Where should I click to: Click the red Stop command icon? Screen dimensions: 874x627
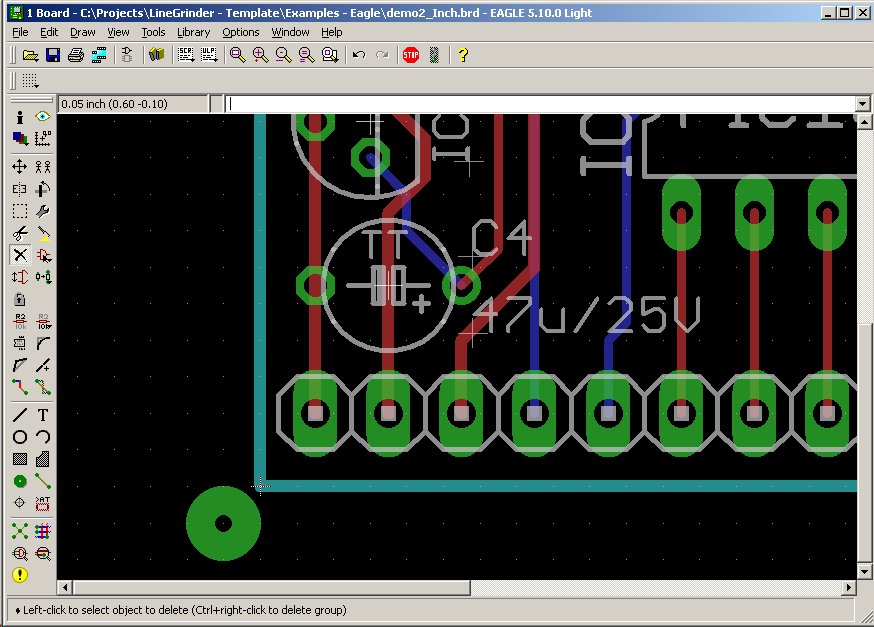pos(410,55)
